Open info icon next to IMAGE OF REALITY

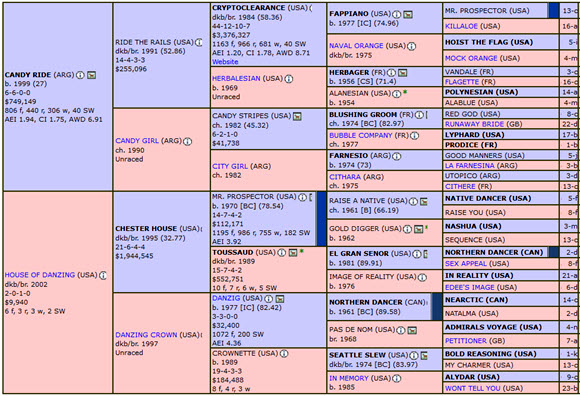tap(422, 277)
